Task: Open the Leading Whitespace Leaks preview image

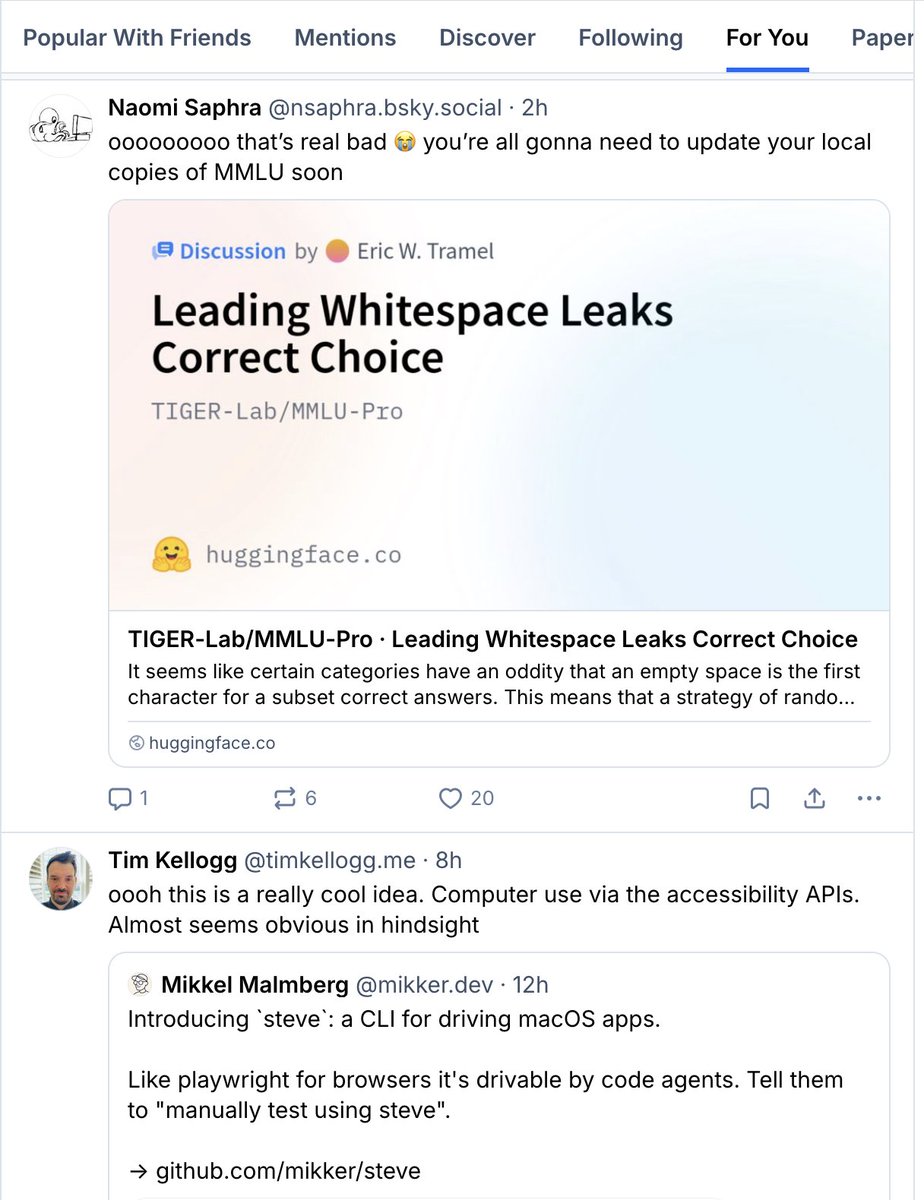Action: (x=498, y=405)
